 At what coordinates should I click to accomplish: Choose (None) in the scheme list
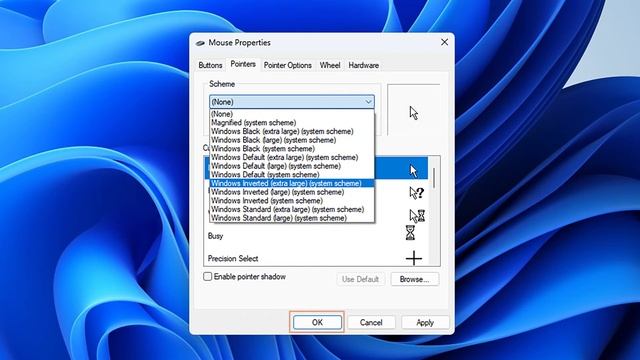click(x=292, y=114)
